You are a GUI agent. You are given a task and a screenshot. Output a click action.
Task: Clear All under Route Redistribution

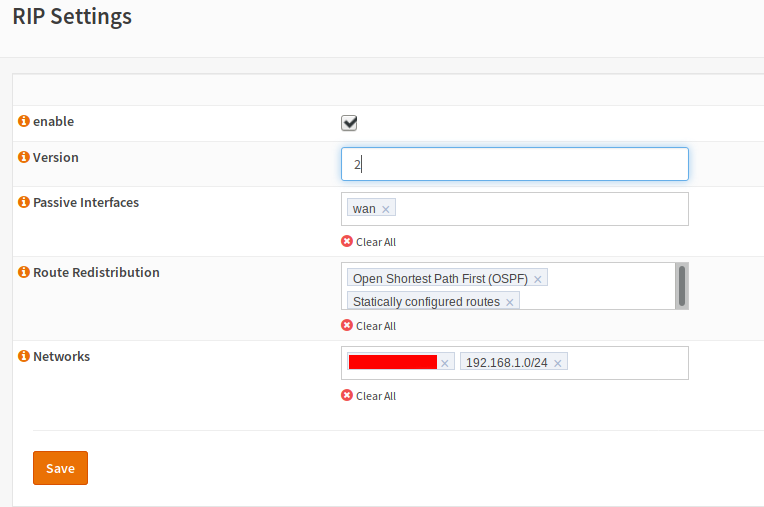[x=369, y=326]
